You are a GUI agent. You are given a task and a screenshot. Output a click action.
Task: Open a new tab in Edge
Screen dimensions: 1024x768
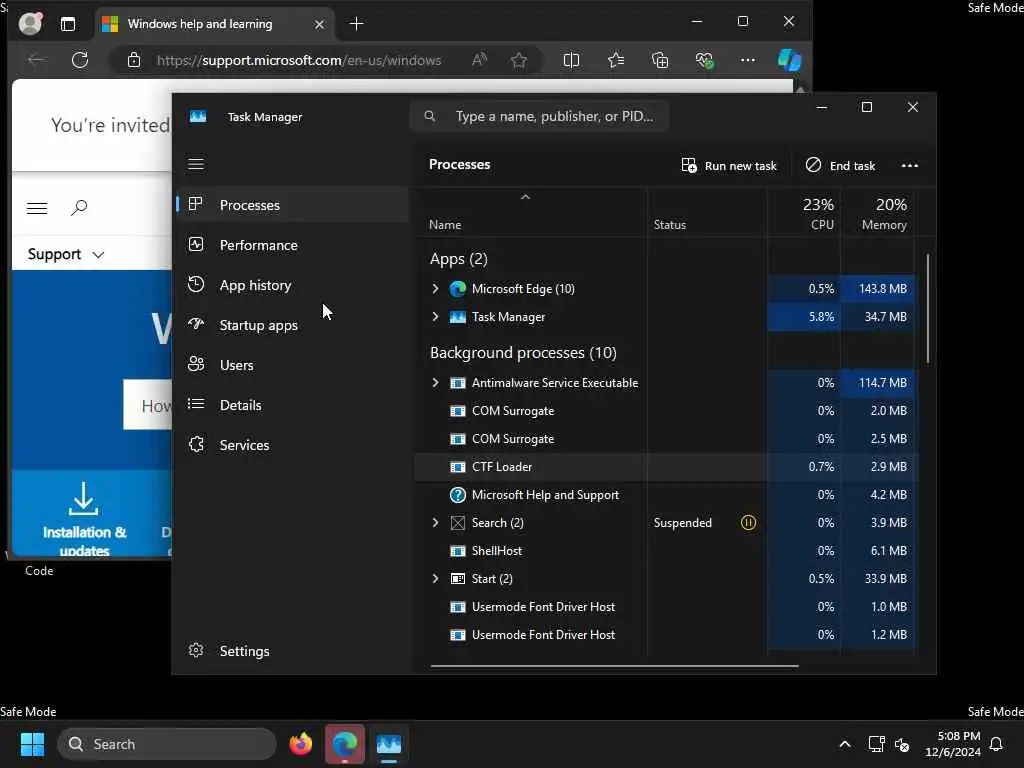pos(356,24)
